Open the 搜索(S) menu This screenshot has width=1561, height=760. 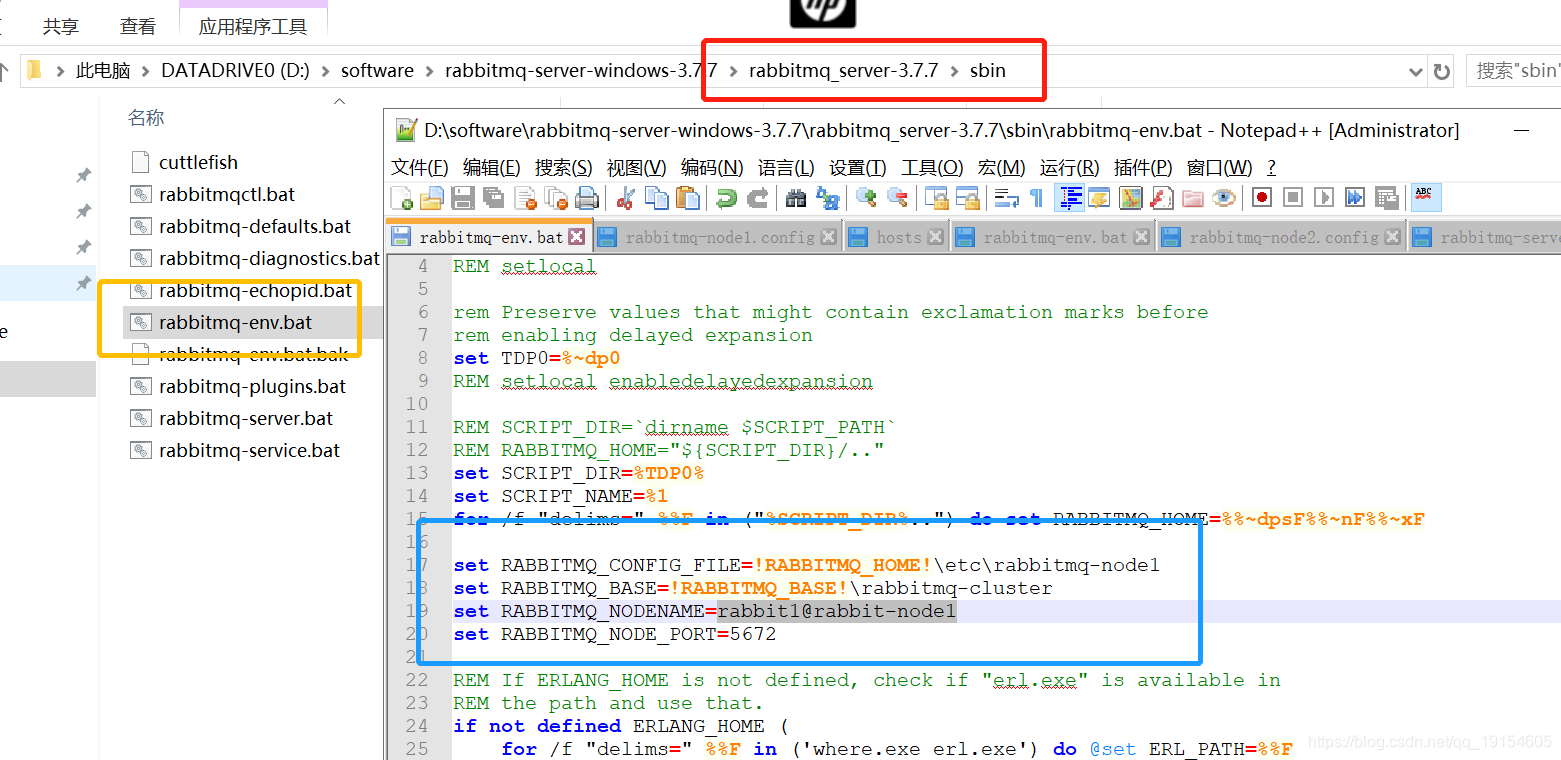563,167
